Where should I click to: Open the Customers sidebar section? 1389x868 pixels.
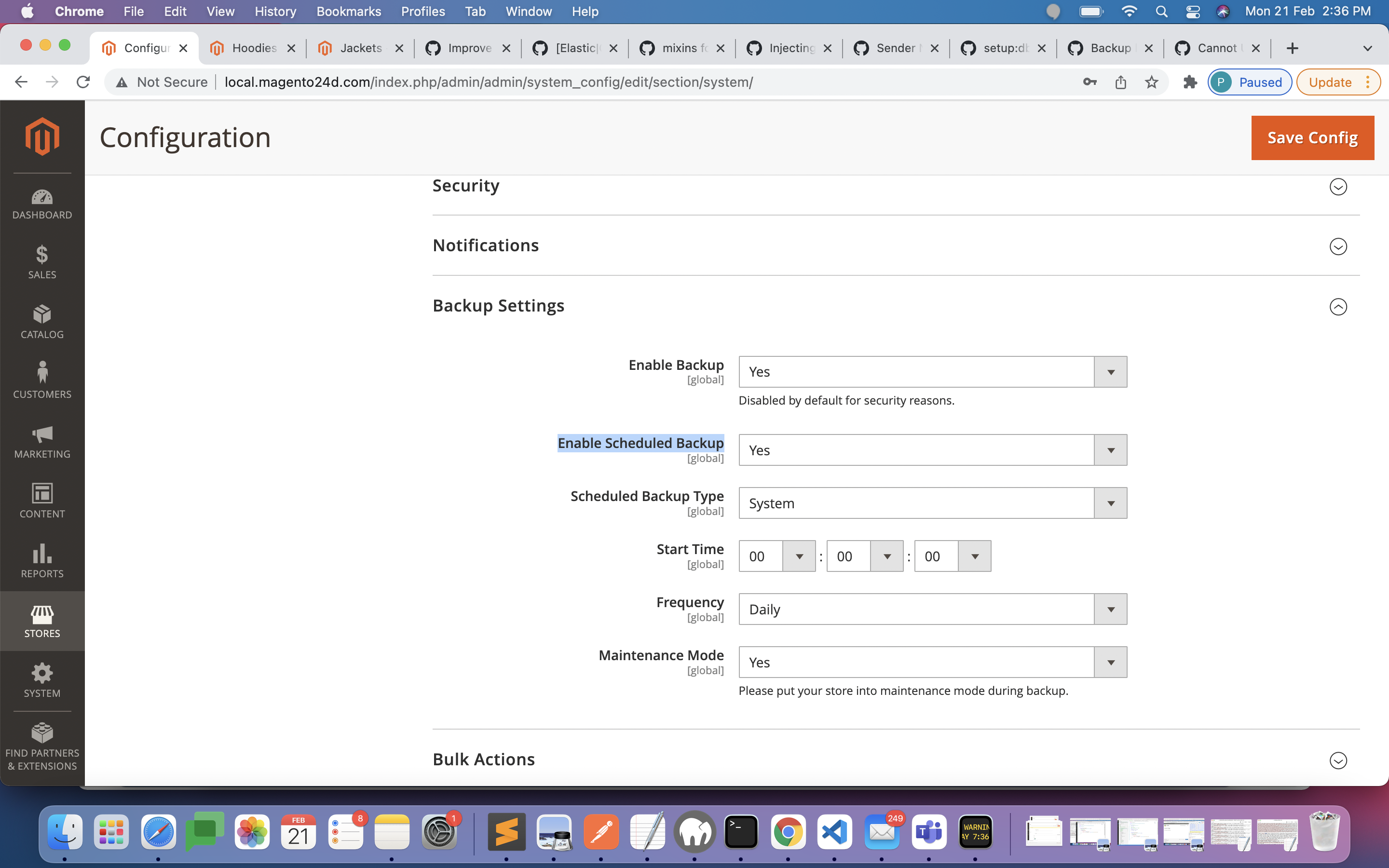point(42,380)
